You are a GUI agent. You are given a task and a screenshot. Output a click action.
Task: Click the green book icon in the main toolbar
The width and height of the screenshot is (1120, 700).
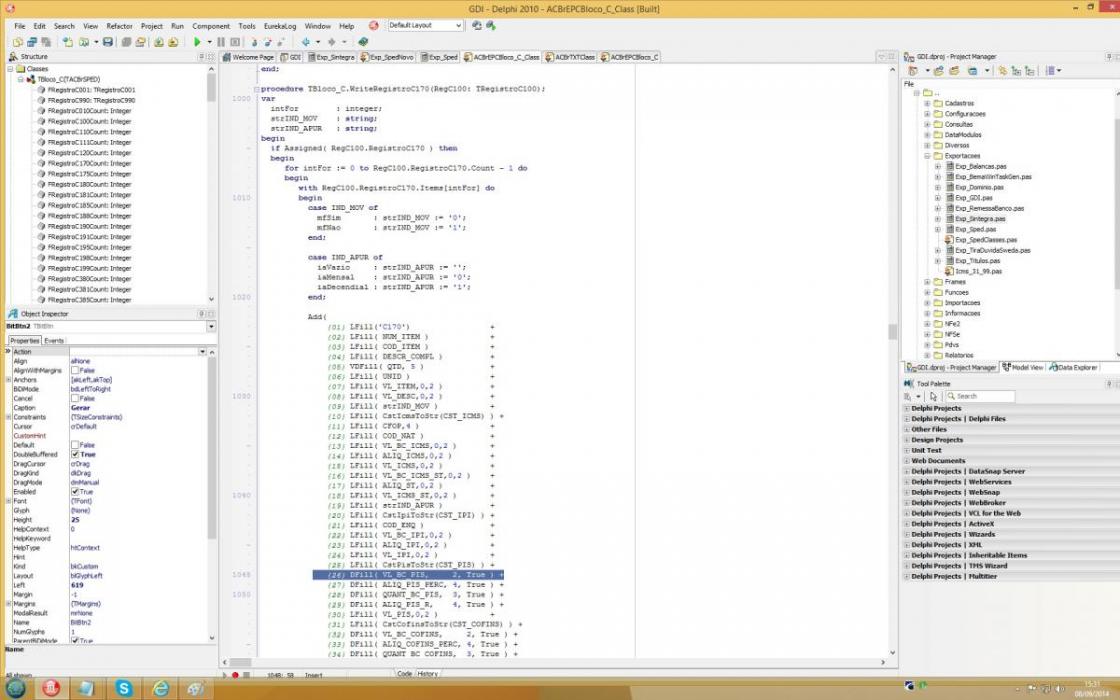pyautogui.click(x=363, y=42)
